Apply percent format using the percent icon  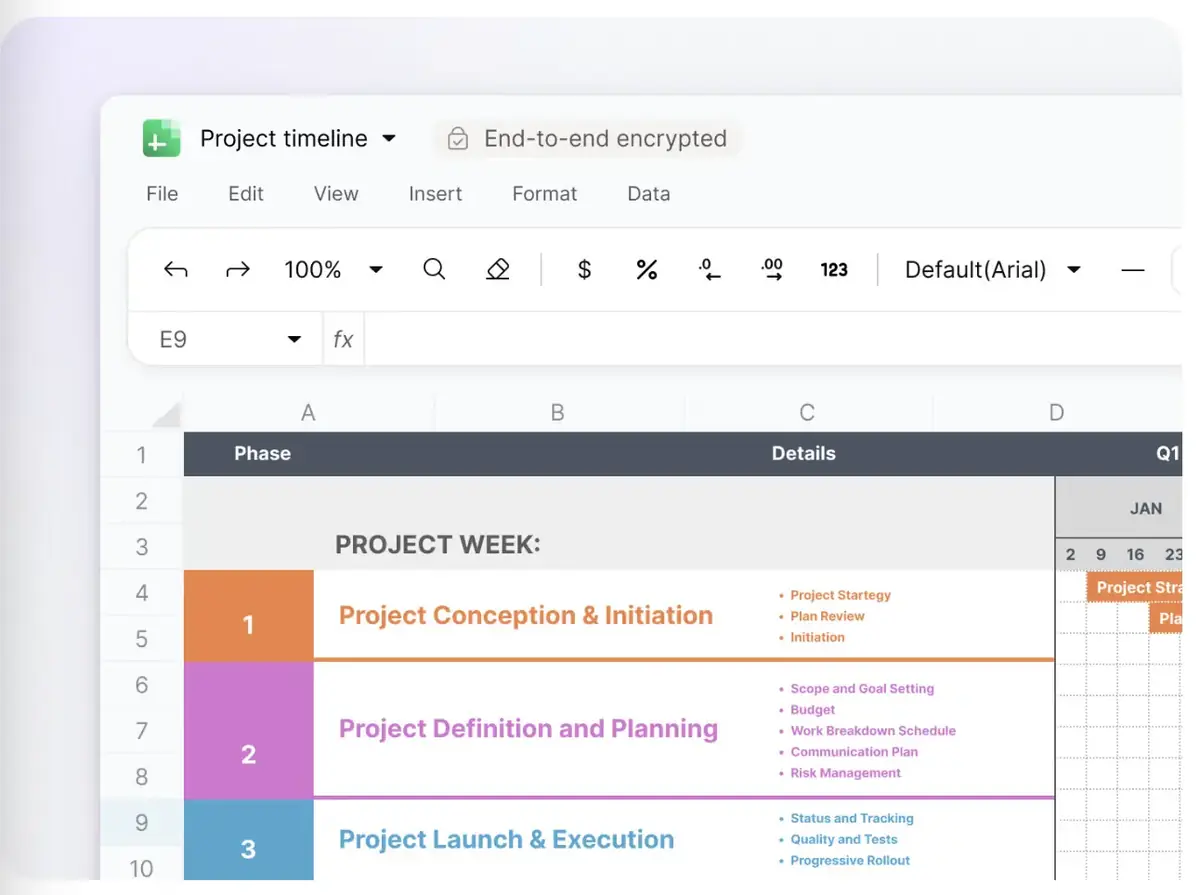647,269
